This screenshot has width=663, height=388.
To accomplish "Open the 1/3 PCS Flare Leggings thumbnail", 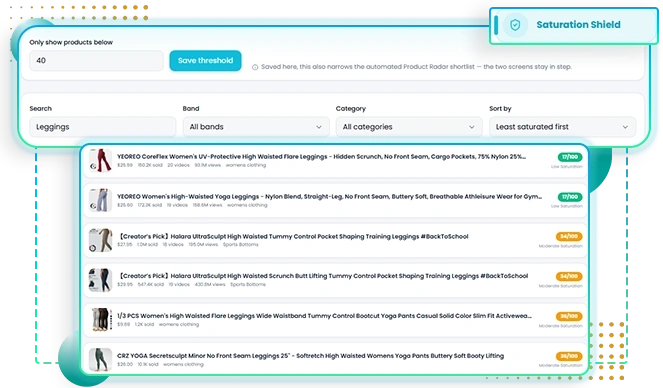I will click(100, 320).
